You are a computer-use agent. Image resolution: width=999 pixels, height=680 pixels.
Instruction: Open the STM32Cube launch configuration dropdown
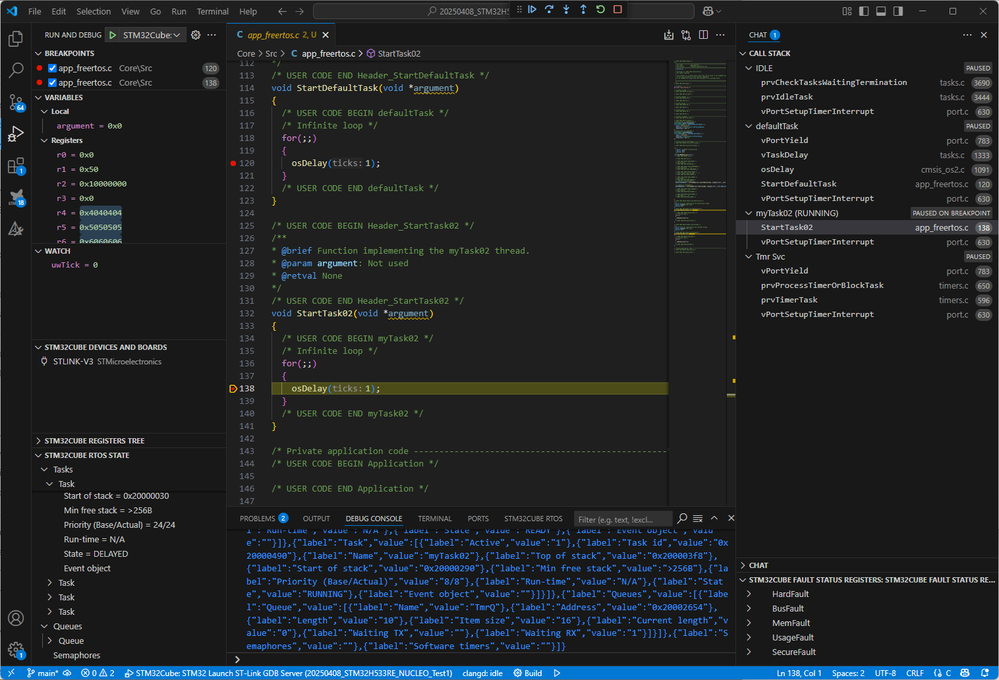(151, 35)
